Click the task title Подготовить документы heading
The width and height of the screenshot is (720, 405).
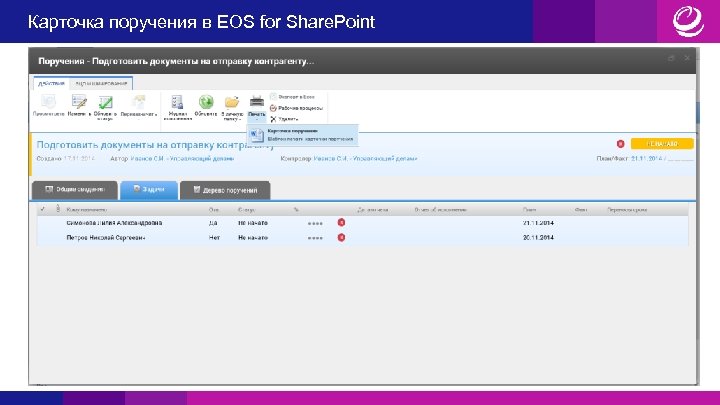[155, 145]
